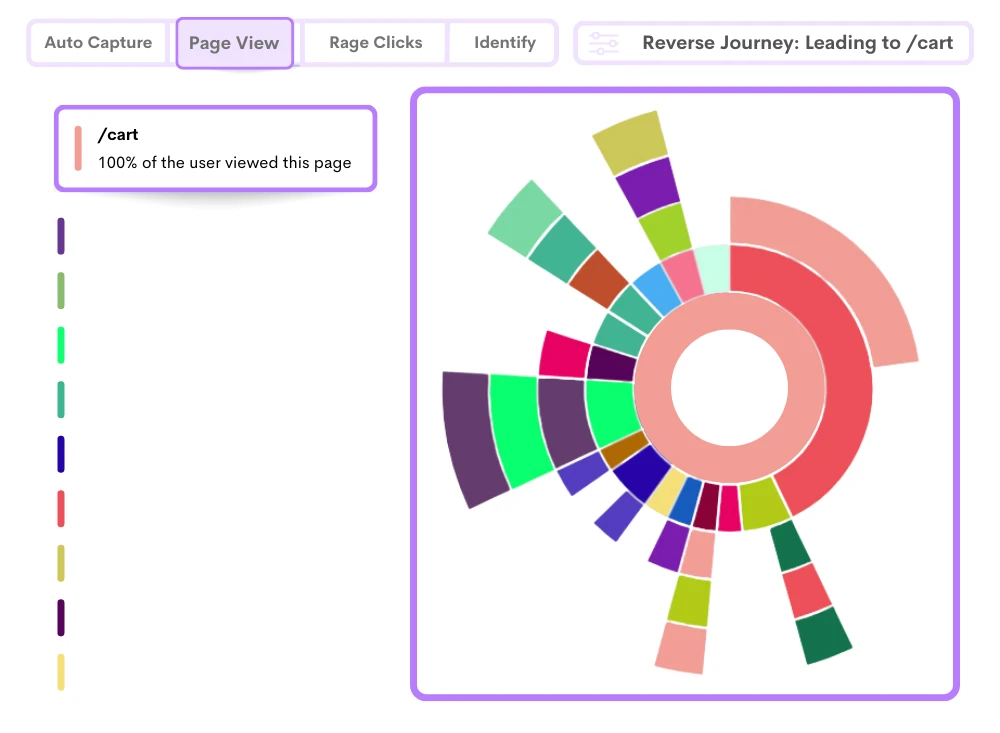1000x733 pixels.
Task: Select the /cart legend card
Action: (x=215, y=148)
